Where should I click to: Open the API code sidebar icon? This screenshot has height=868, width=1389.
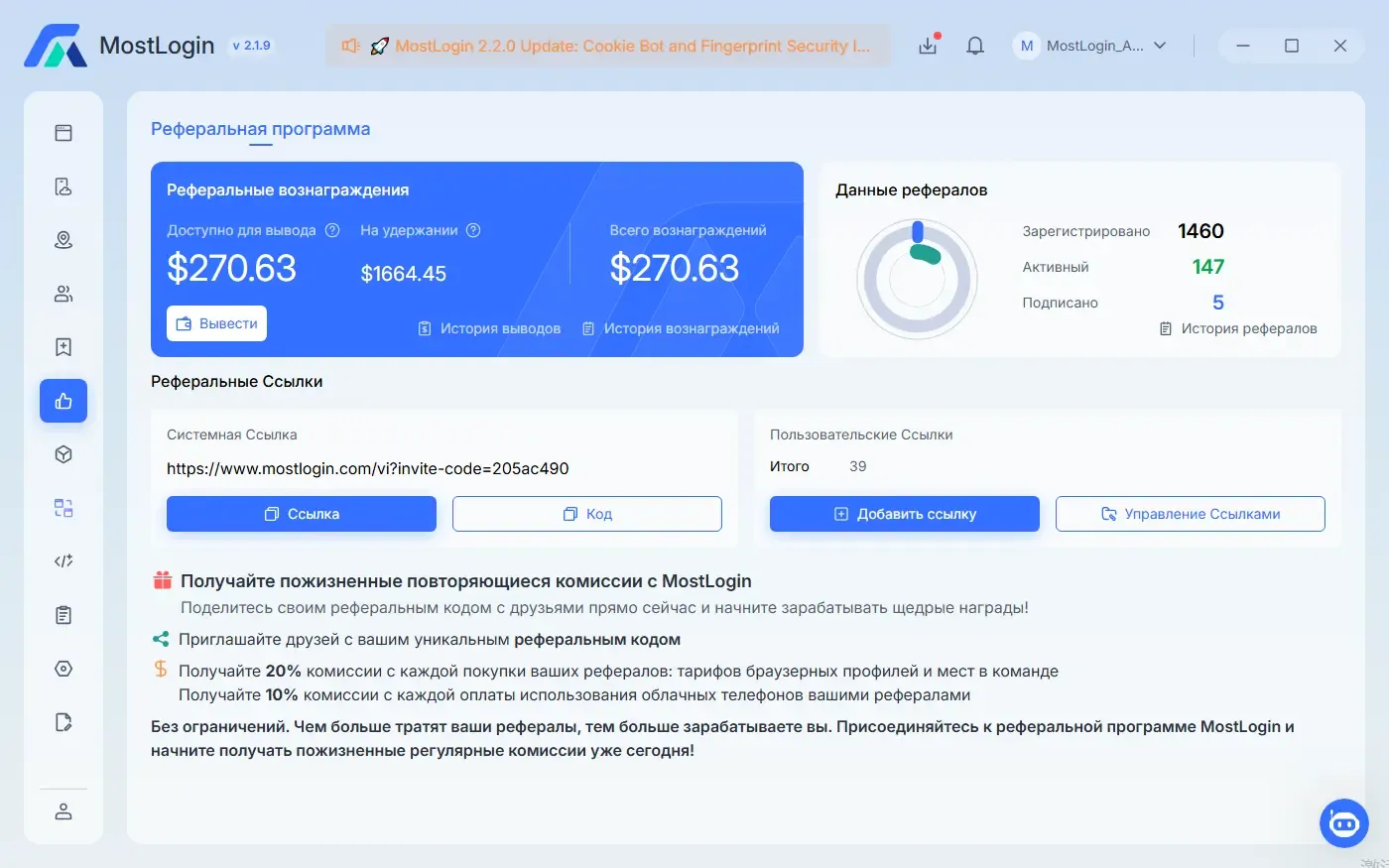coord(63,561)
